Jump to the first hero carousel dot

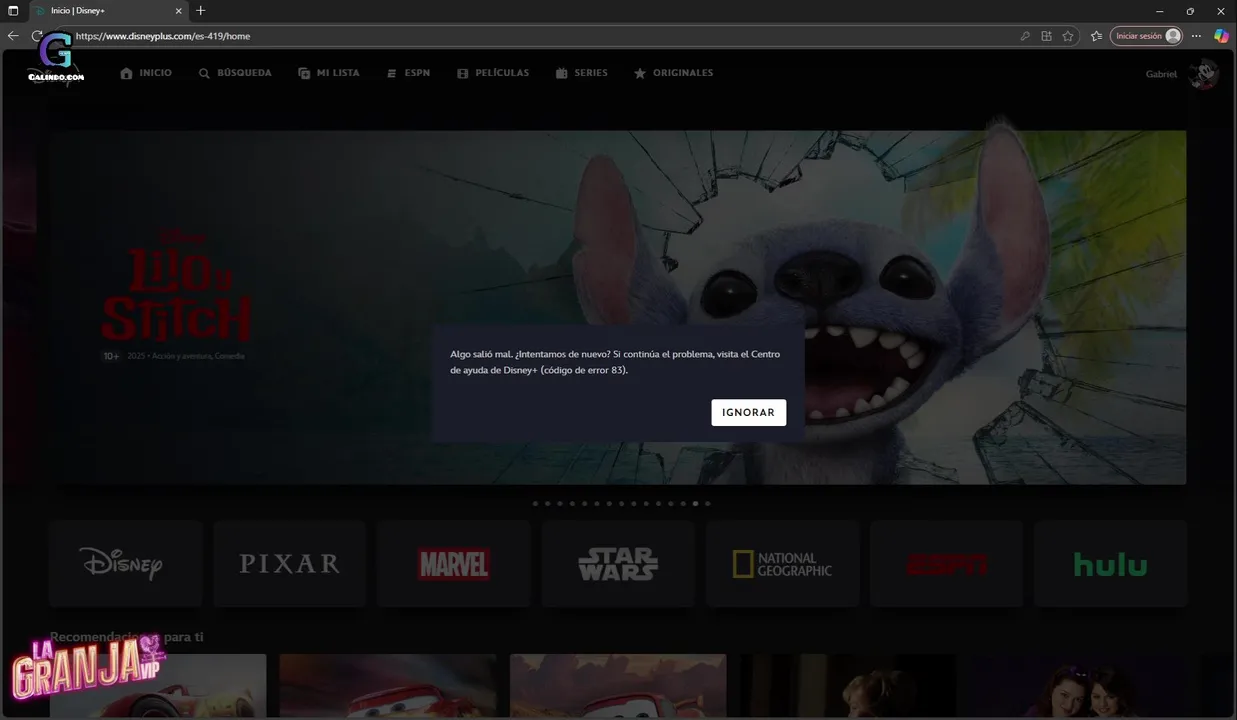click(x=535, y=504)
